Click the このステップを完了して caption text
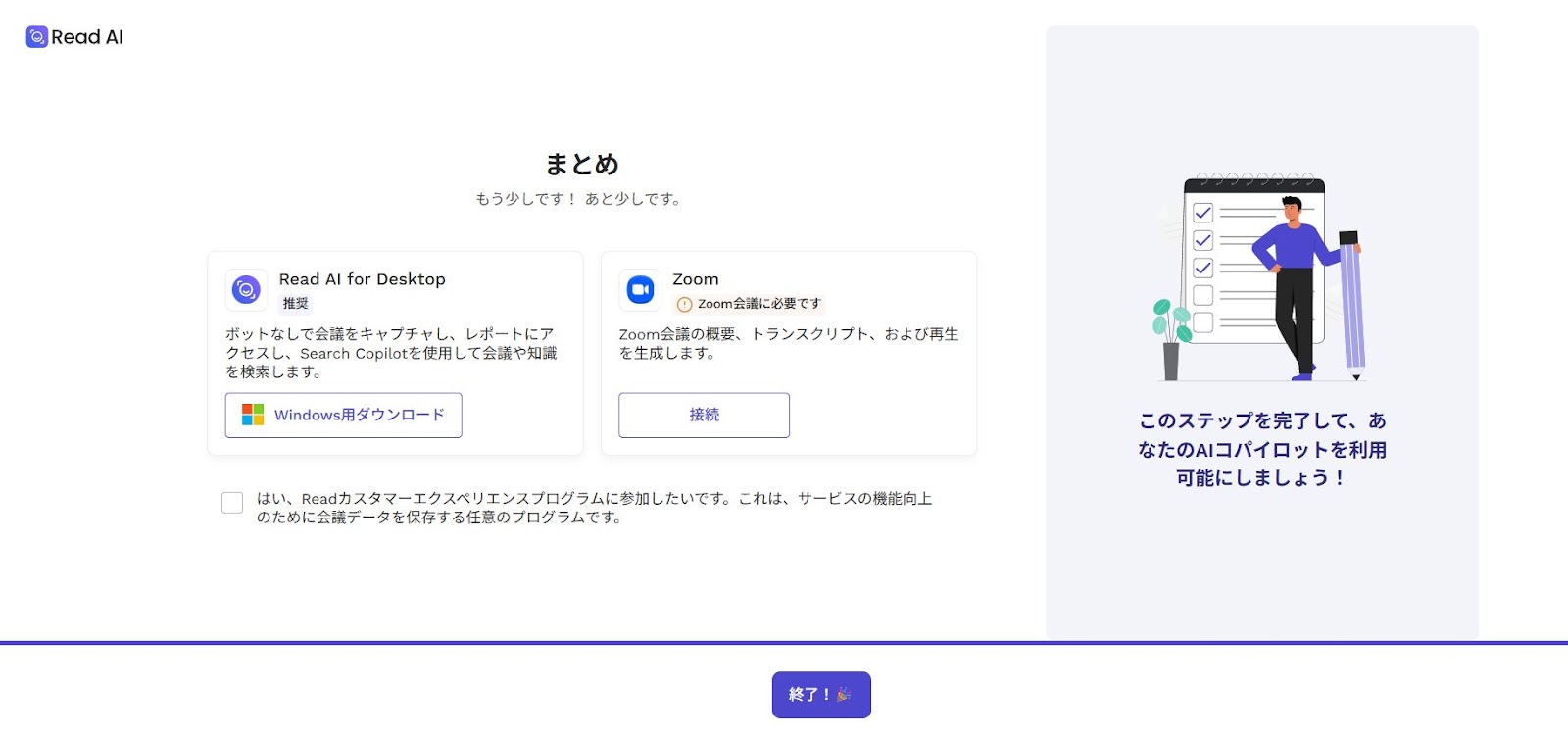Viewport: 1568px width, 740px height. (1262, 449)
